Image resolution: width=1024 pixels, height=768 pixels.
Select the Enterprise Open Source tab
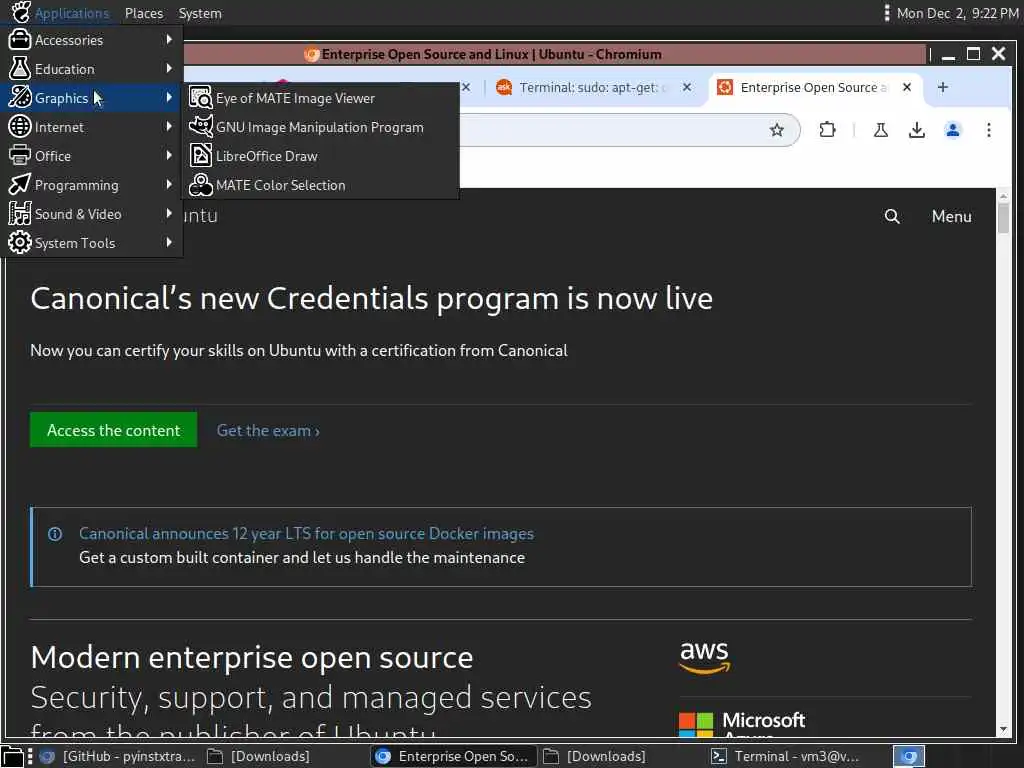814,87
